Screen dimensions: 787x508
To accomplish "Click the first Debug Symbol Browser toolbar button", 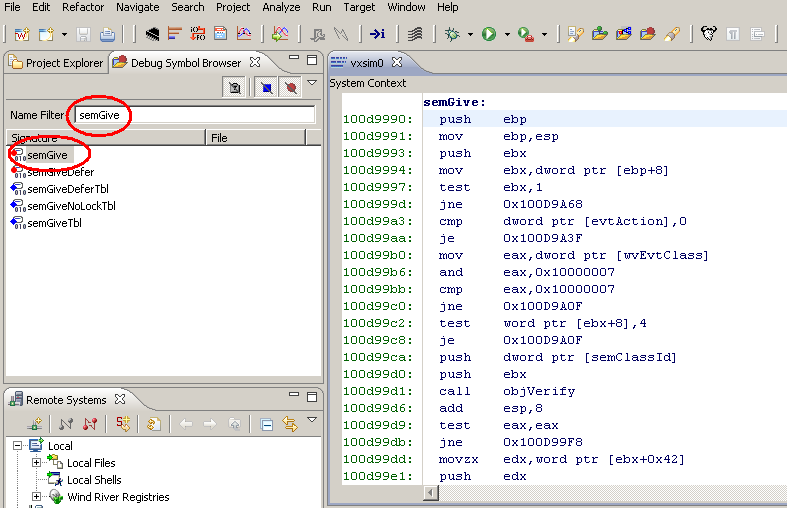I will pos(234,88).
